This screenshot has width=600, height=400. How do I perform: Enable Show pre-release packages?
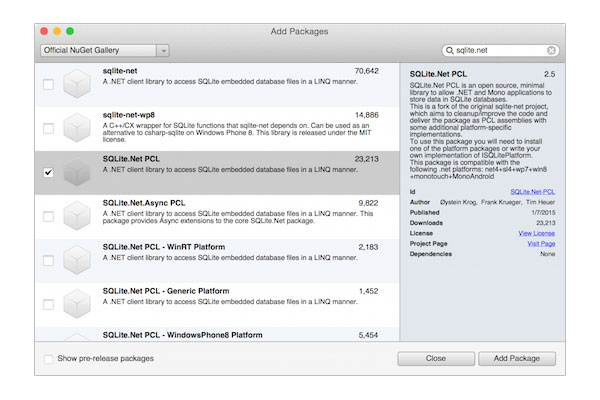(x=49, y=359)
